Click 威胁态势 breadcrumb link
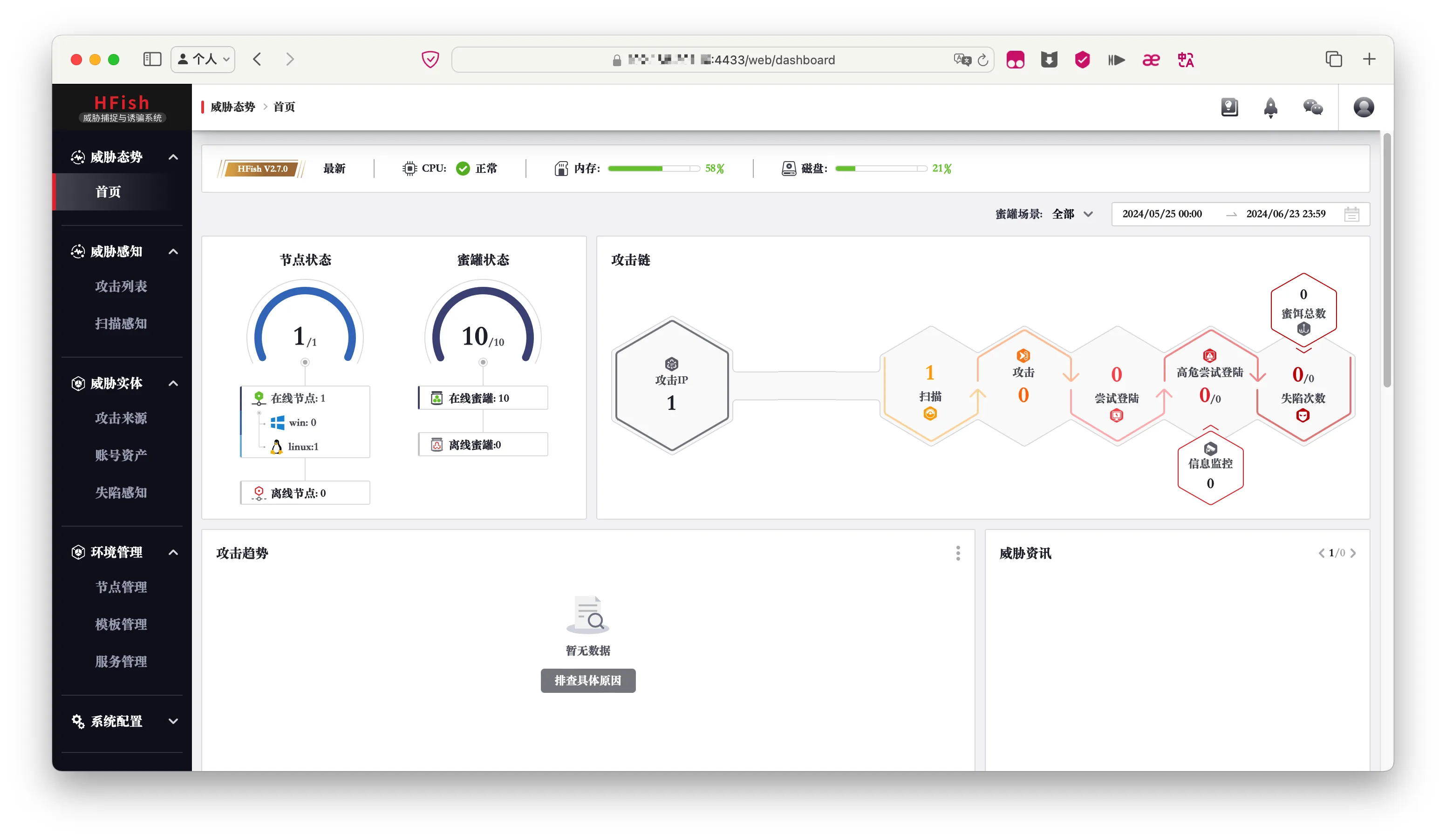Viewport: 1446px width, 840px height. click(232, 107)
